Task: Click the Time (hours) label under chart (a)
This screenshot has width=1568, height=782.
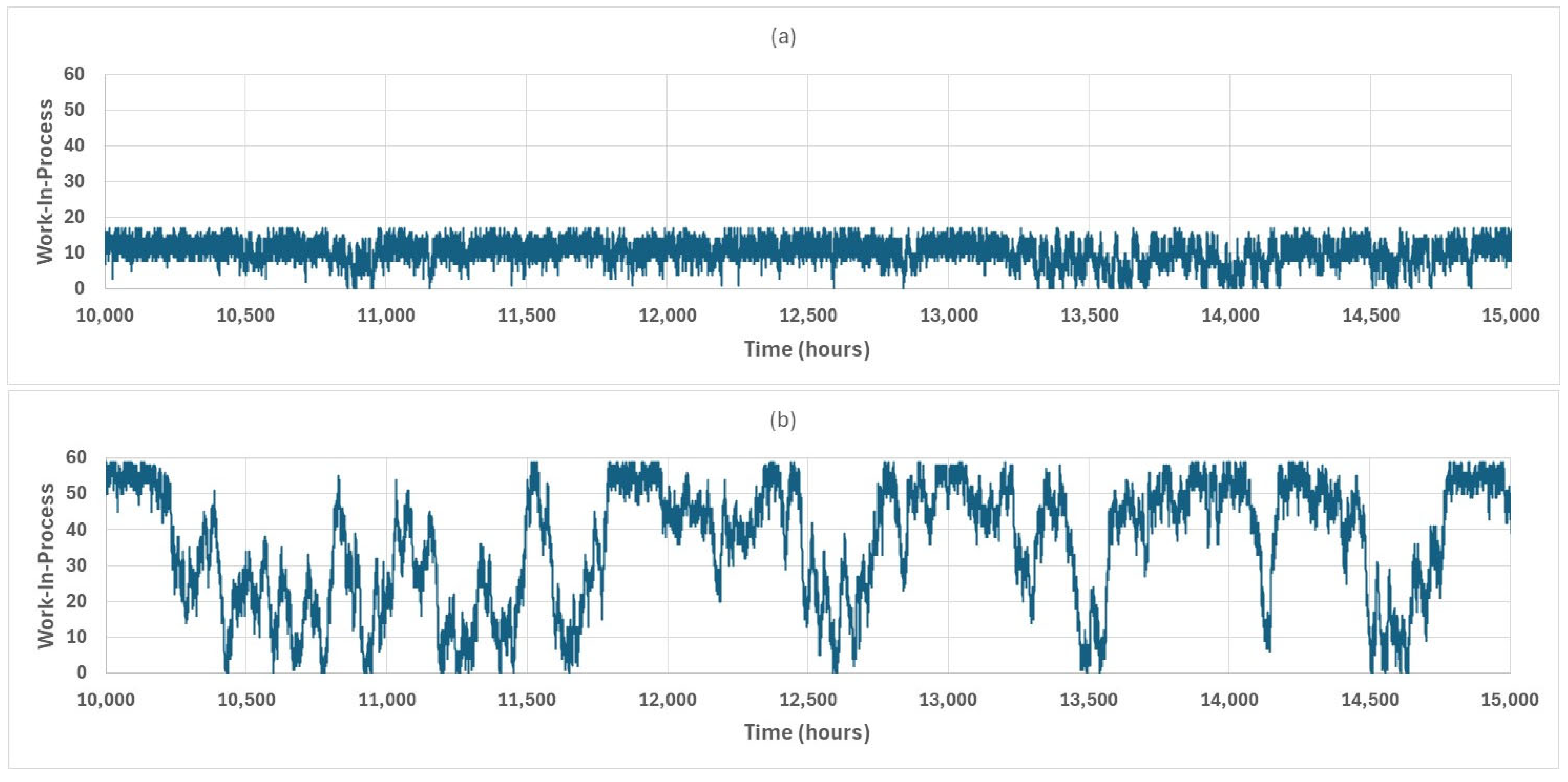Action: click(806, 349)
